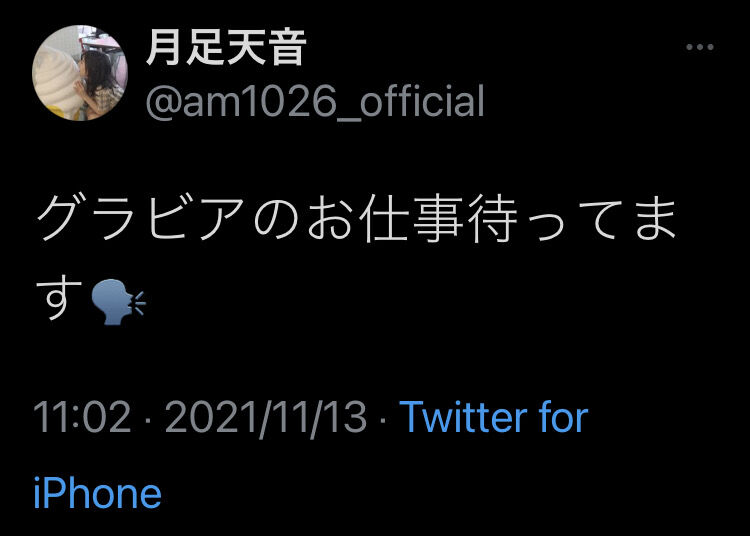Open the 月足天音 display name
This screenshot has width=750, height=536.
(226, 47)
